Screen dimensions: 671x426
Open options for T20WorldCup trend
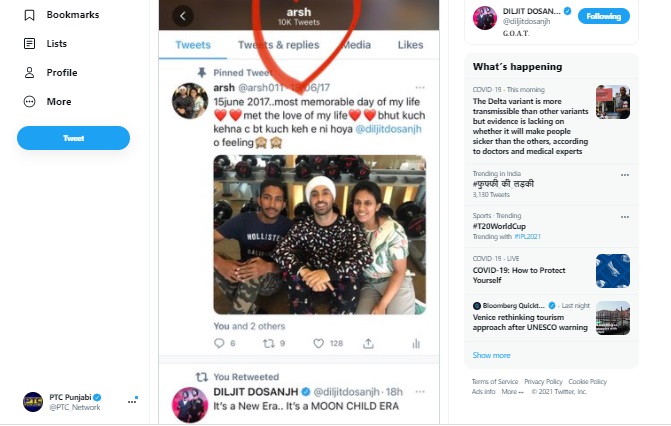point(624,217)
